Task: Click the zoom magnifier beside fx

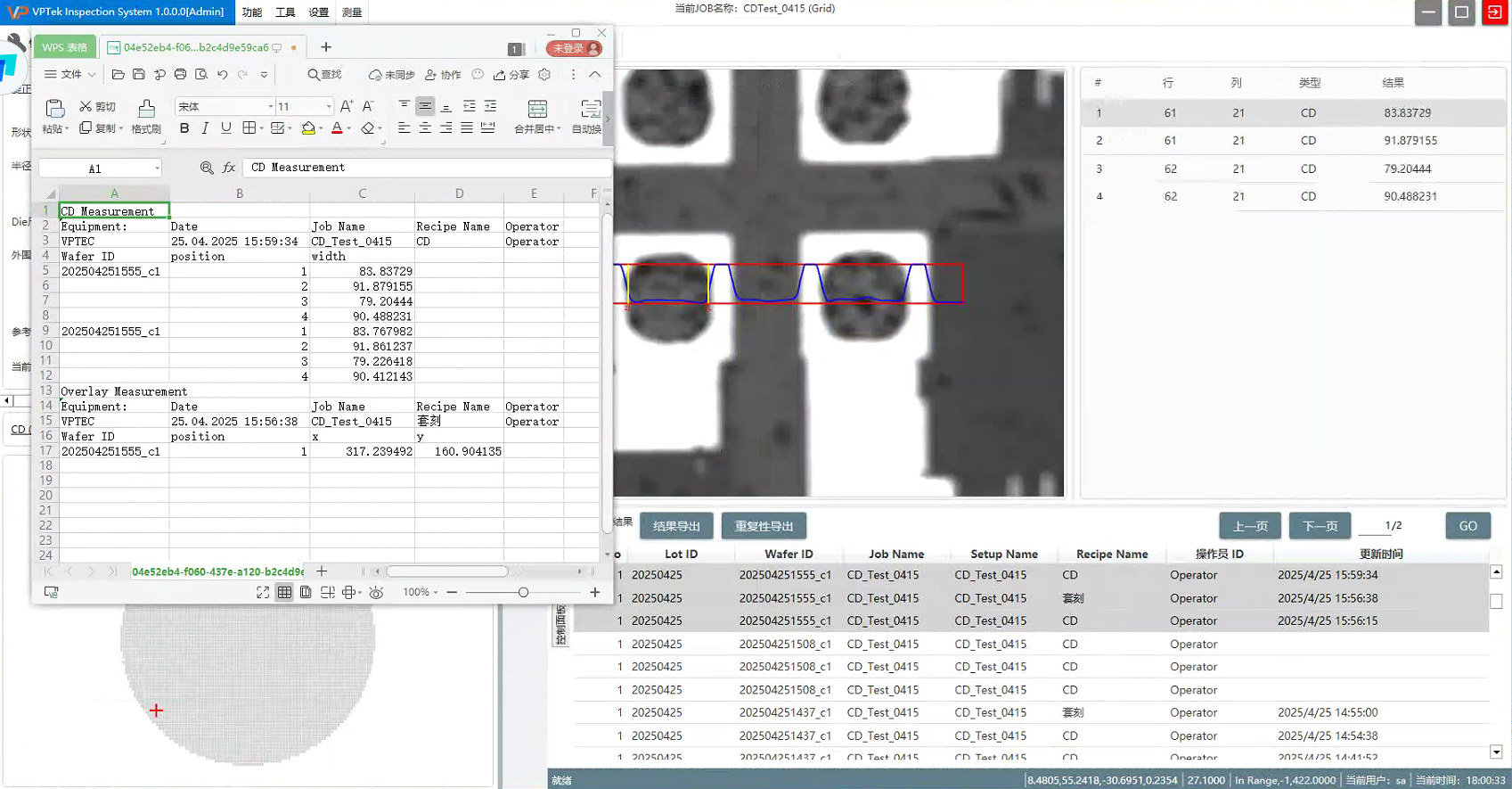Action: pos(207,168)
